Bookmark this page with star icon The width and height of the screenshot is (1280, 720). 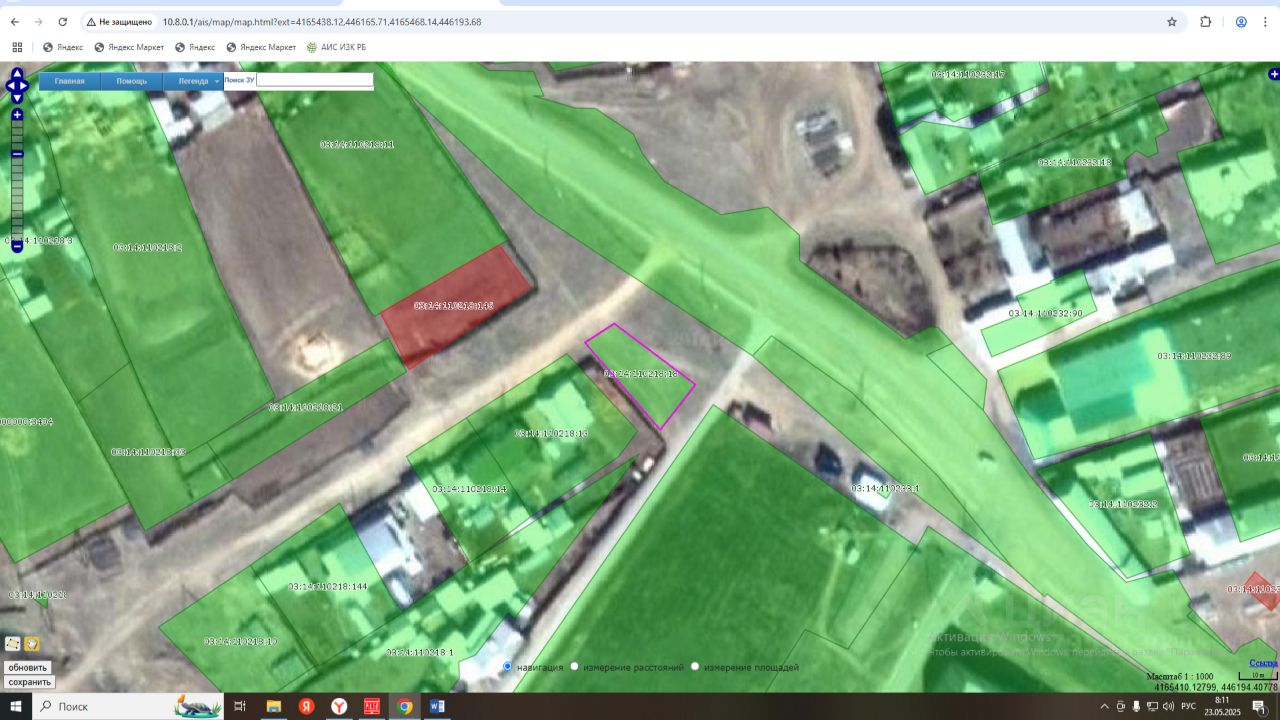coord(1171,21)
